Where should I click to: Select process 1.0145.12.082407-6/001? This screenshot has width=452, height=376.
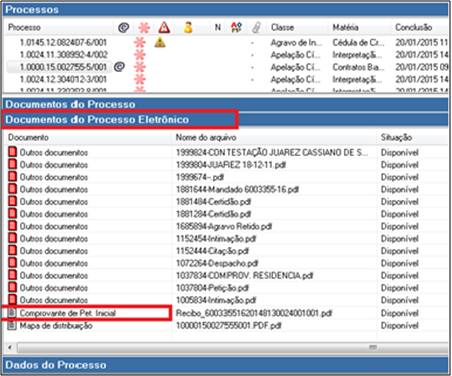63,42
